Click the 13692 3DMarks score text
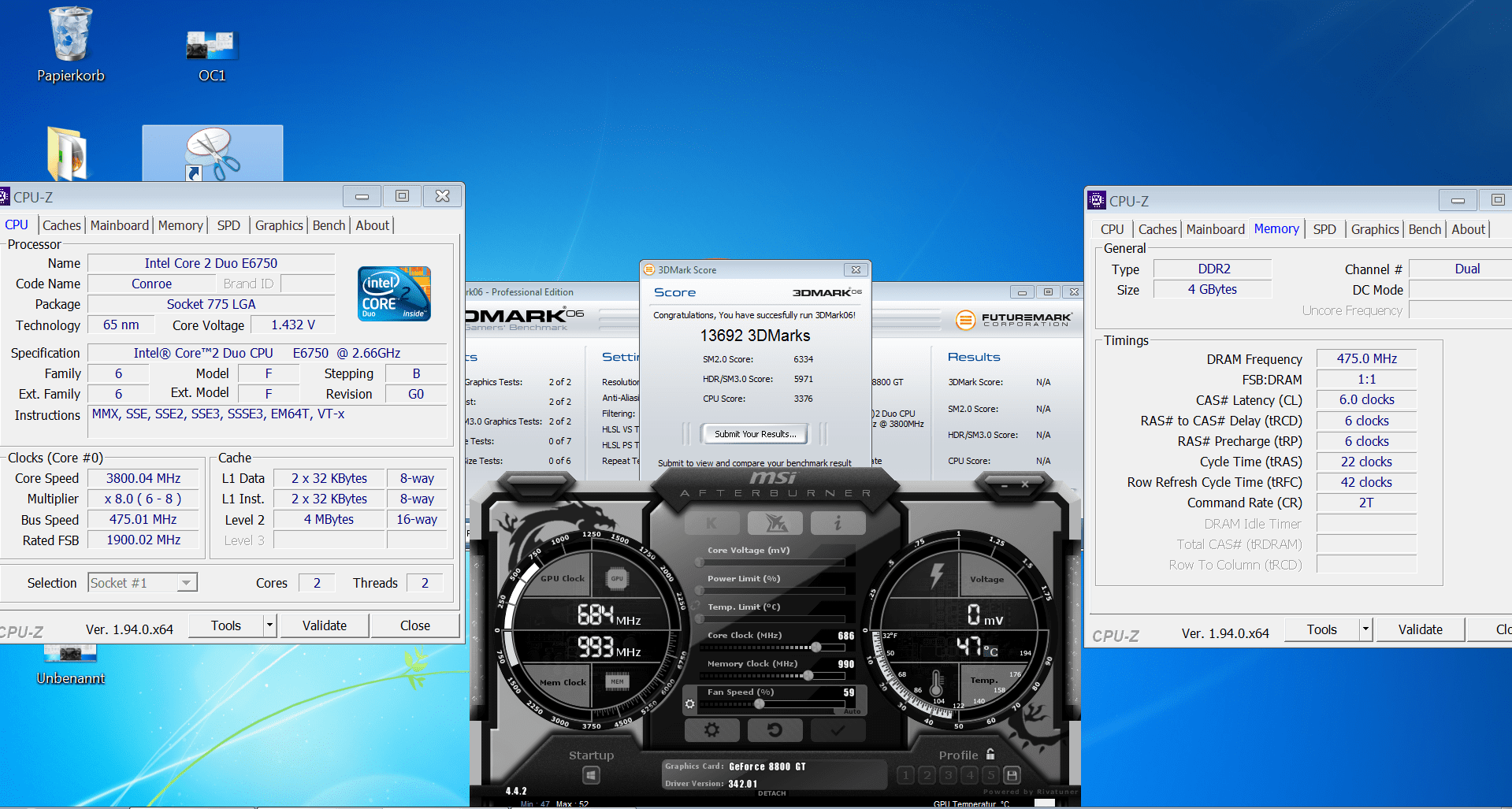This screenshot has width=1512, height=809. 755,336
